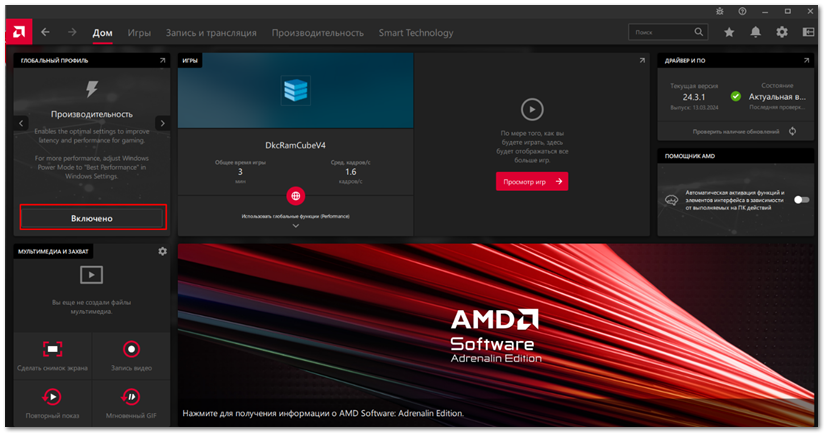This screenshot has height=436, width=827.
Task: Previous profile left chevron
Action: point(21,123)
